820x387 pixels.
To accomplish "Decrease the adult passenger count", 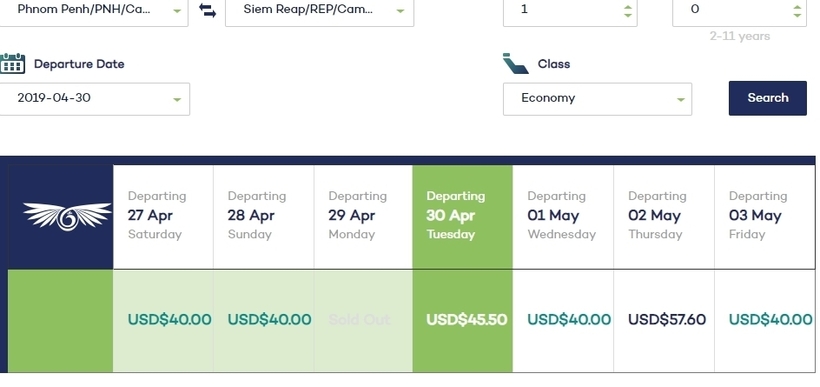I will click(628, 15).
